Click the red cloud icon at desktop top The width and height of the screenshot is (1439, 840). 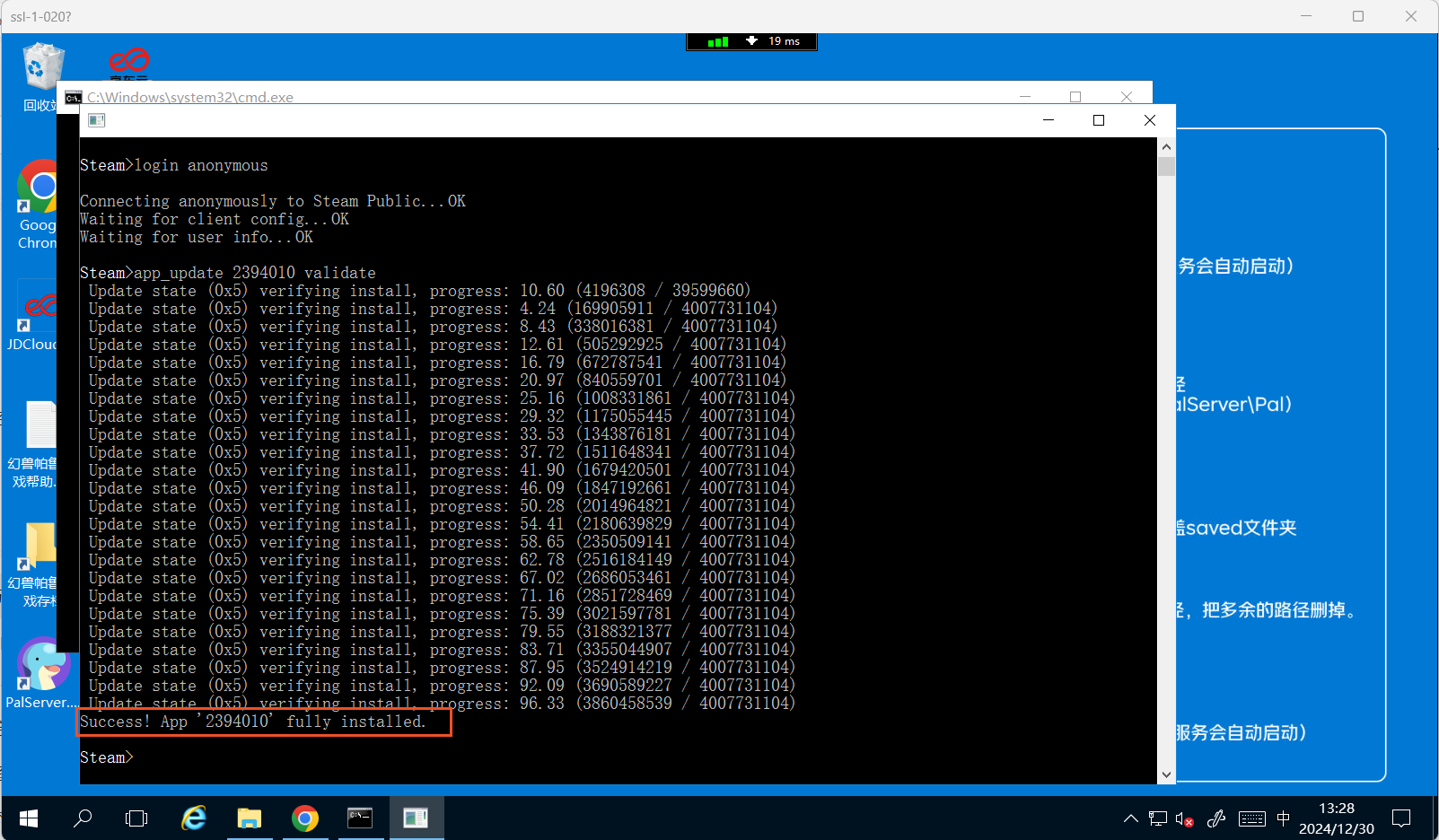coord(129,61)
